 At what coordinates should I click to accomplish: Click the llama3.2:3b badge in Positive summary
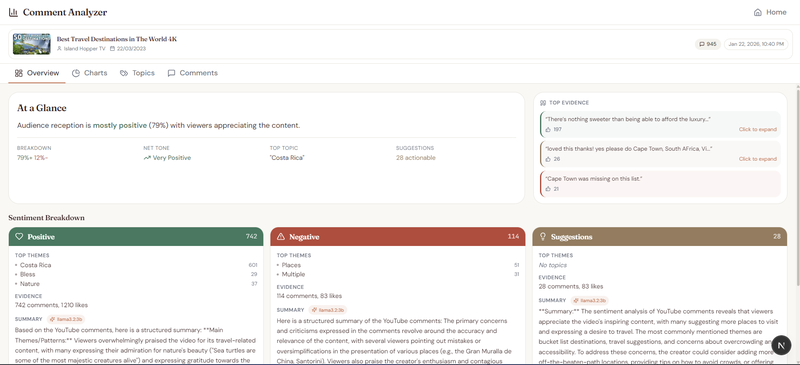[66, 319]
